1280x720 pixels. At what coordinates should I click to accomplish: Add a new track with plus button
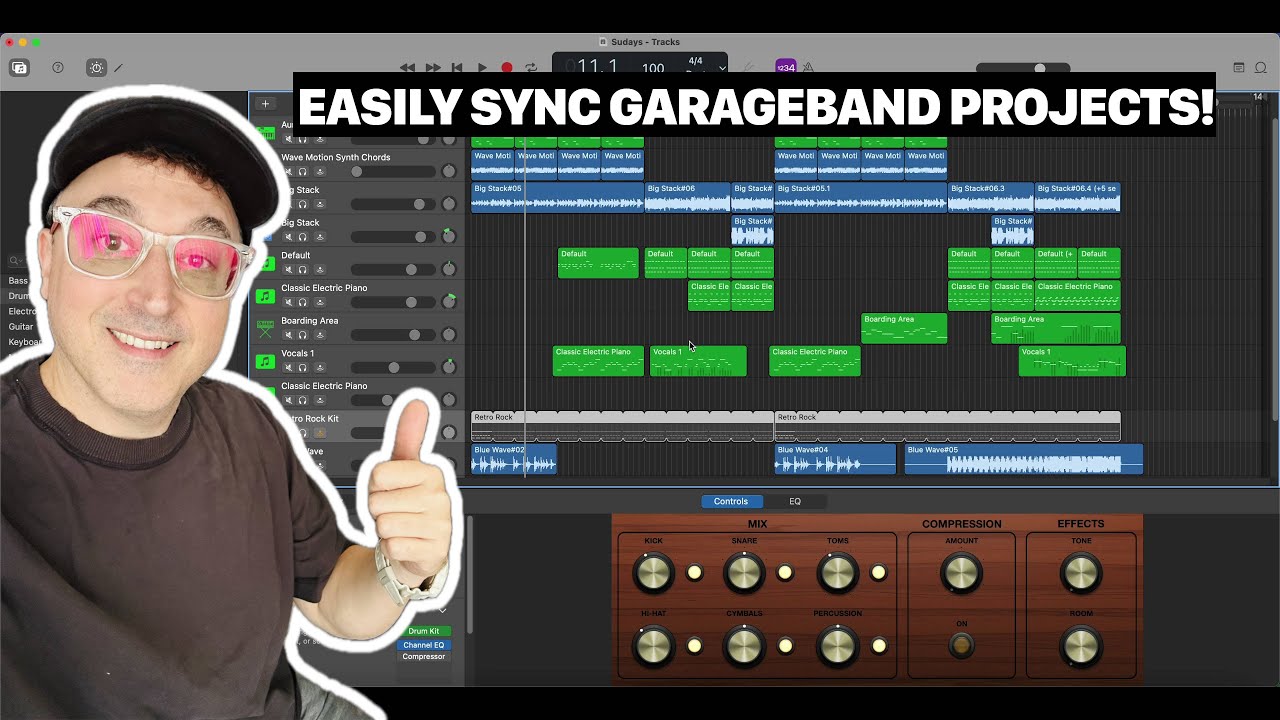coord(265,103)
